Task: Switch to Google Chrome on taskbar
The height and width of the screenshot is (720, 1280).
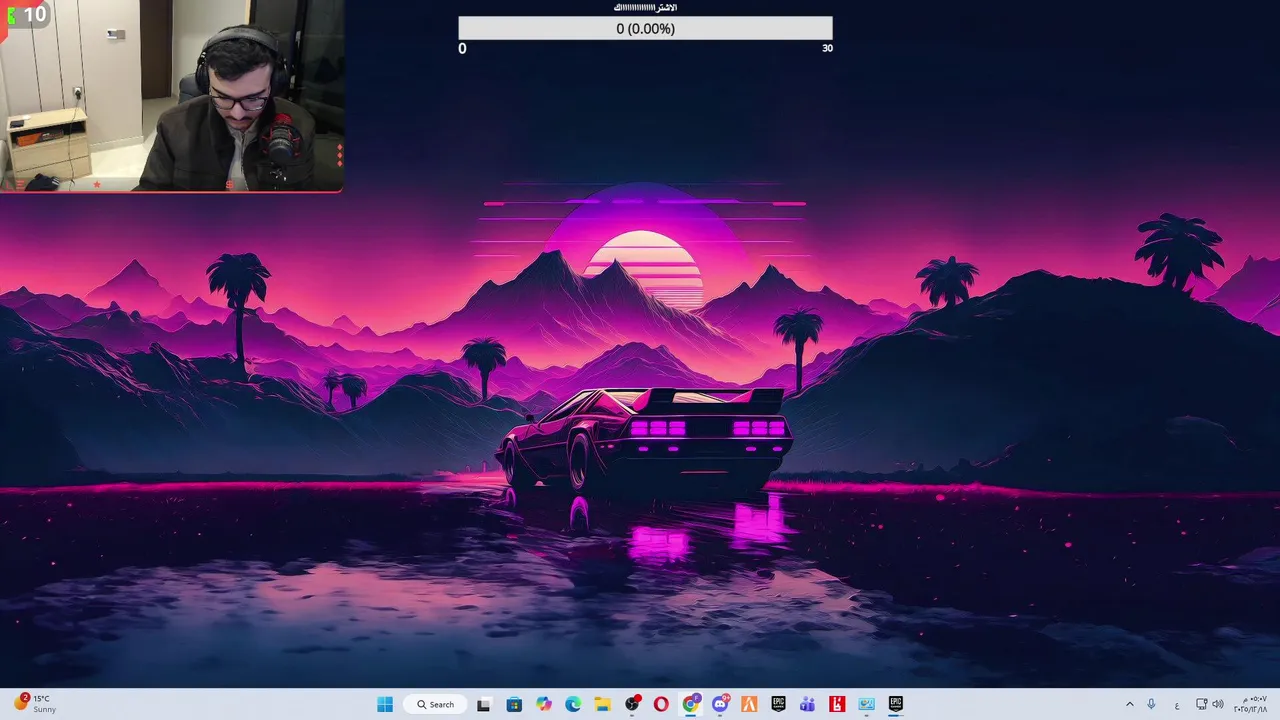Action: coord(690,704)
